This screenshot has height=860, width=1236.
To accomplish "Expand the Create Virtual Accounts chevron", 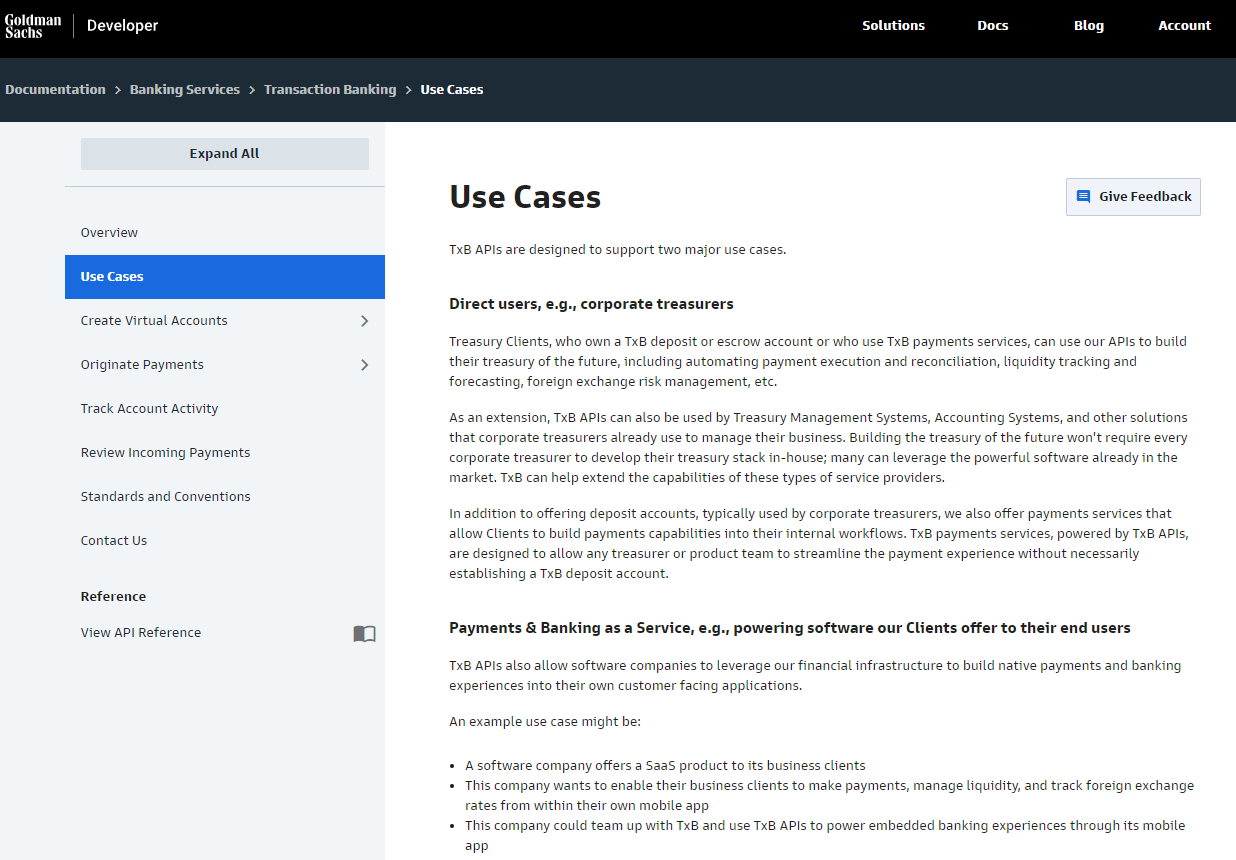I will (x=365, y=321).
